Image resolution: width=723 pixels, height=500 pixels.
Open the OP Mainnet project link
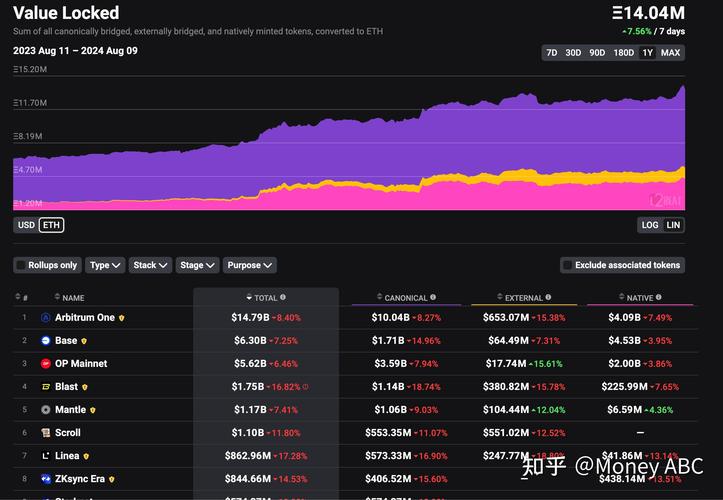coord(81,363)
